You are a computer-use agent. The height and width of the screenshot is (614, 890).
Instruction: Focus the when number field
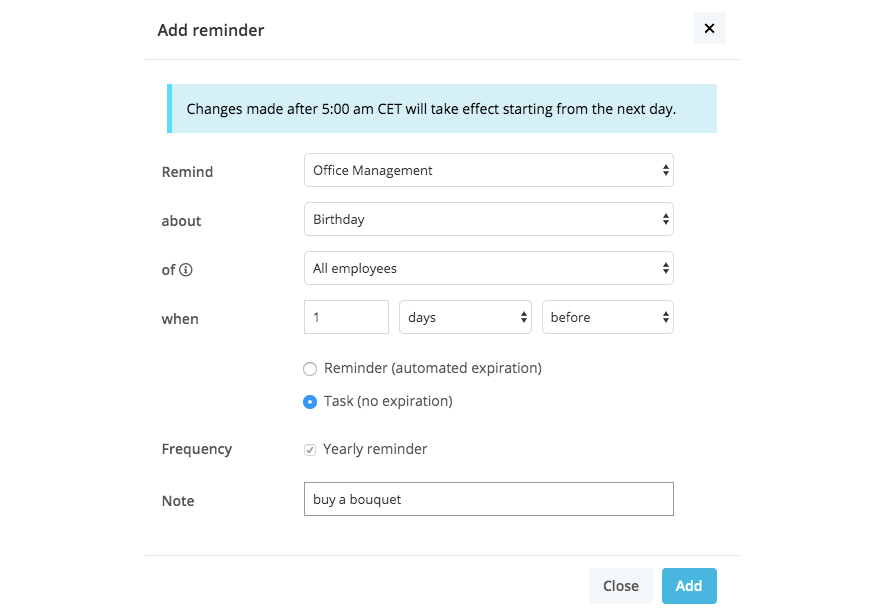pyautogui.click(x=346, y=318)
